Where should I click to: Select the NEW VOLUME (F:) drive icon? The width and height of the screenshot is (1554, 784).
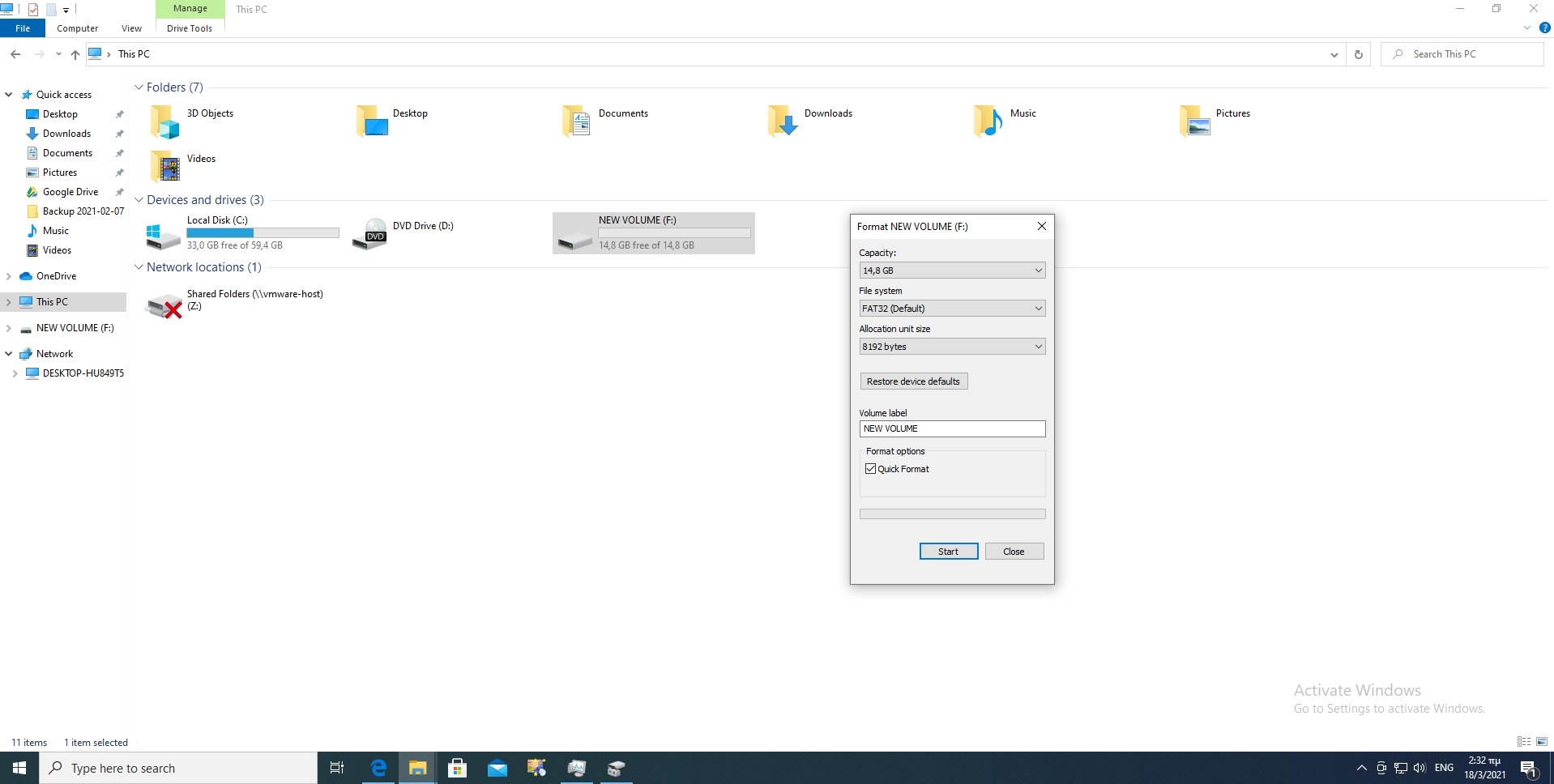(574, 240)
